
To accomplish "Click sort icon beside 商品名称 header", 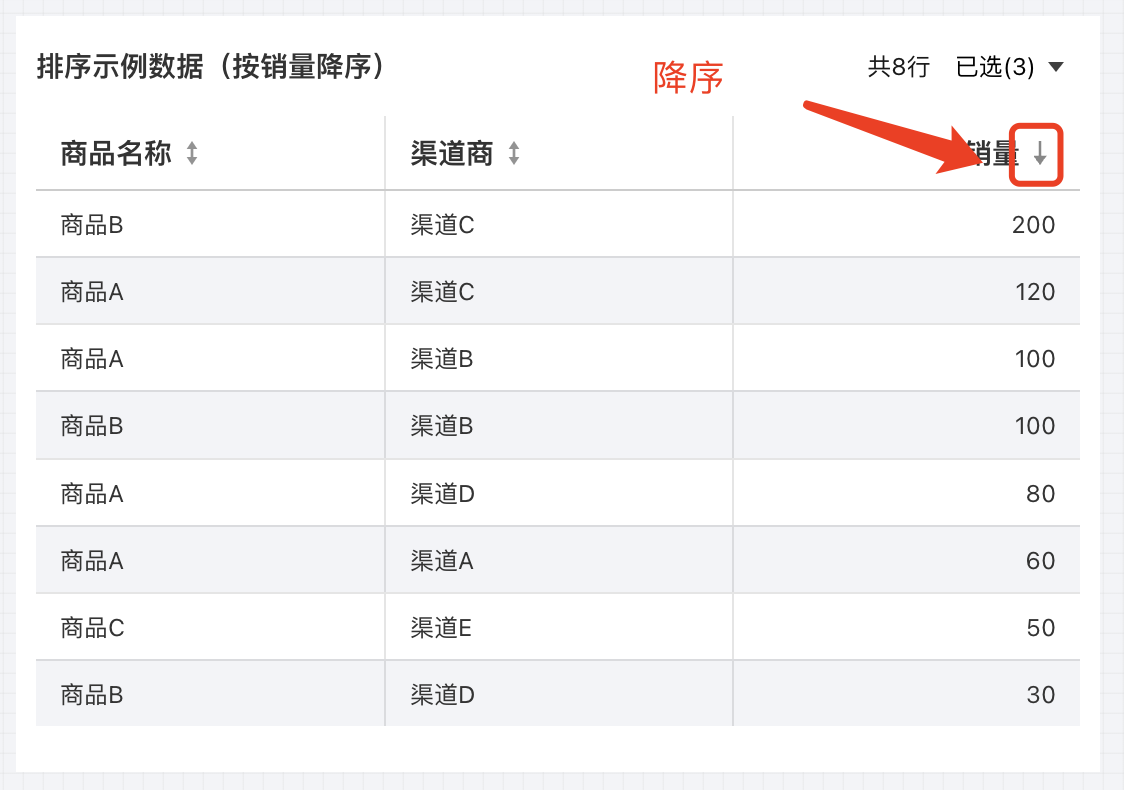I will tap(192, 153).
